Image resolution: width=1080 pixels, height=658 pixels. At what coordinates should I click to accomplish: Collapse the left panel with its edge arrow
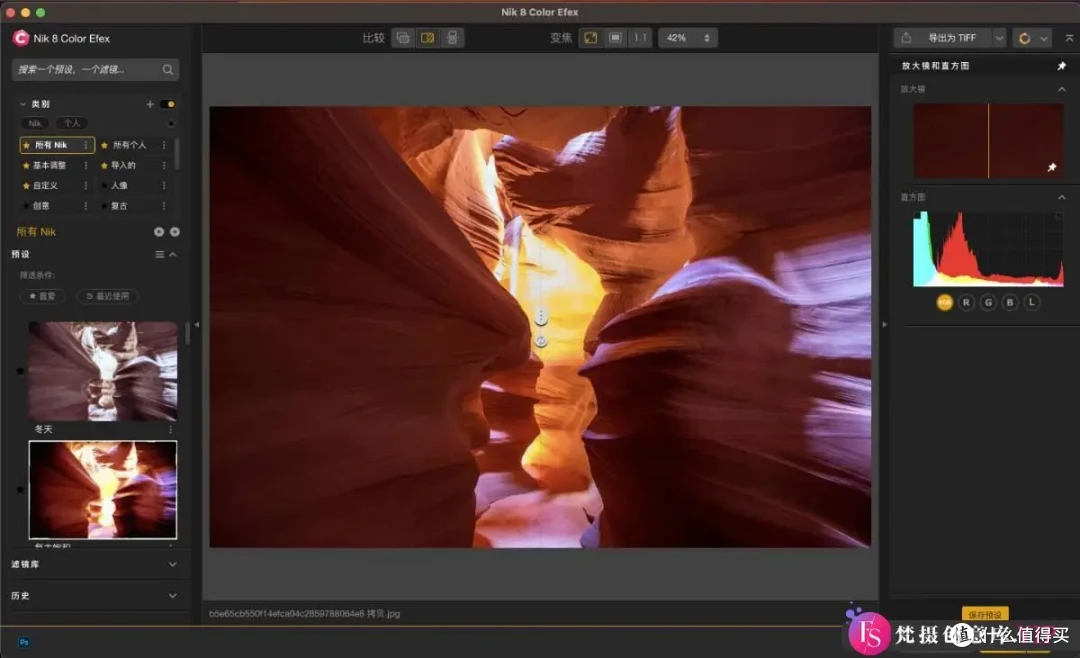(x=196, y=325)
